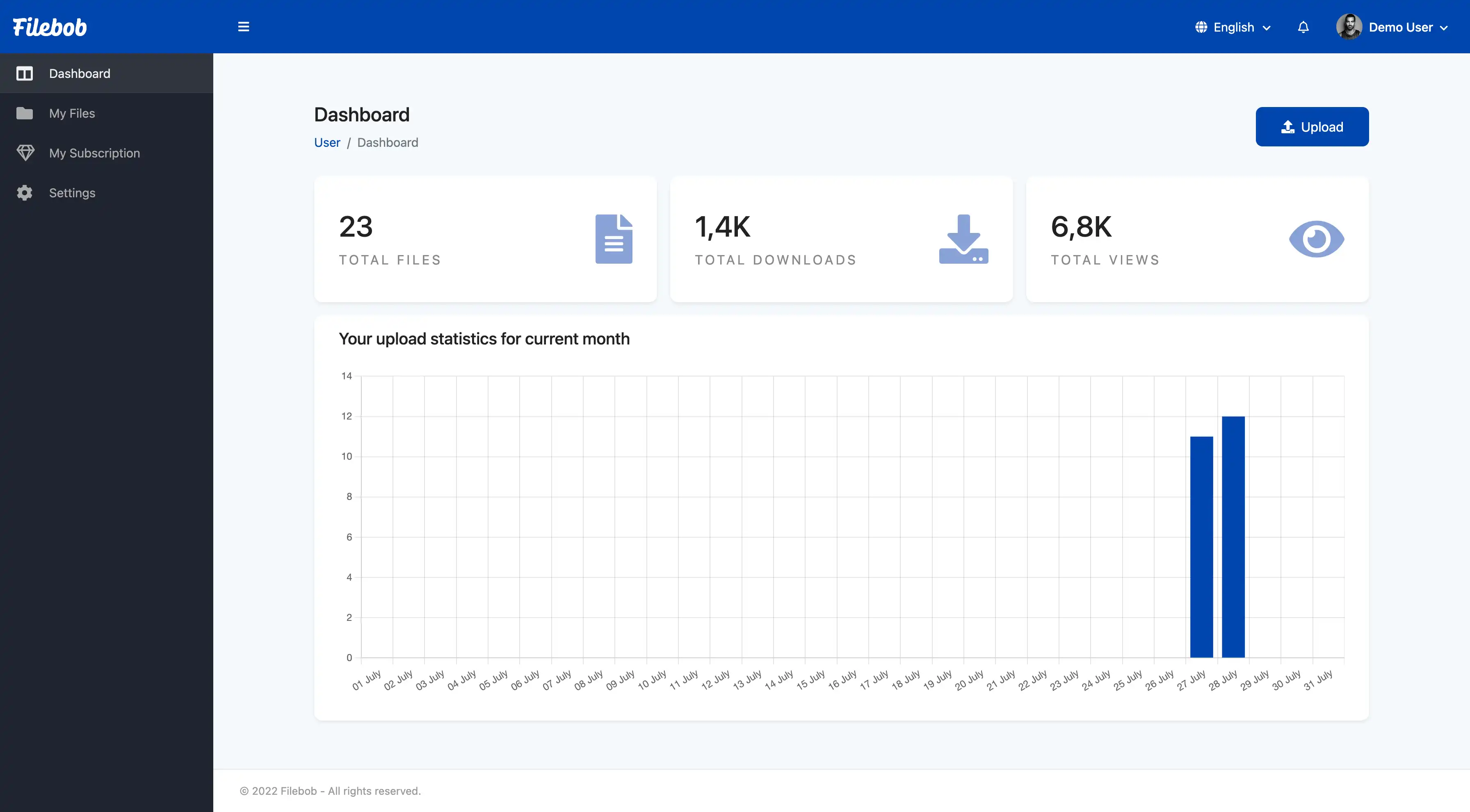Click the Filebob logo
The width and height of the screenshot is (1470, 812).
pyautogui.click(x=50, y=27)
